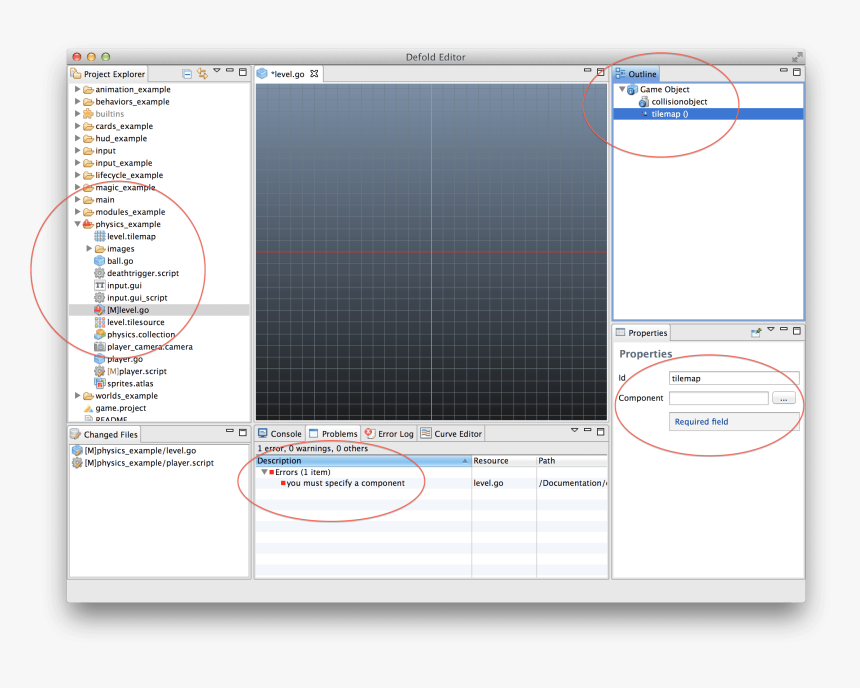Click the sprites.atlas file icon
Screen dimensions: 860x688
click(99, 383)
